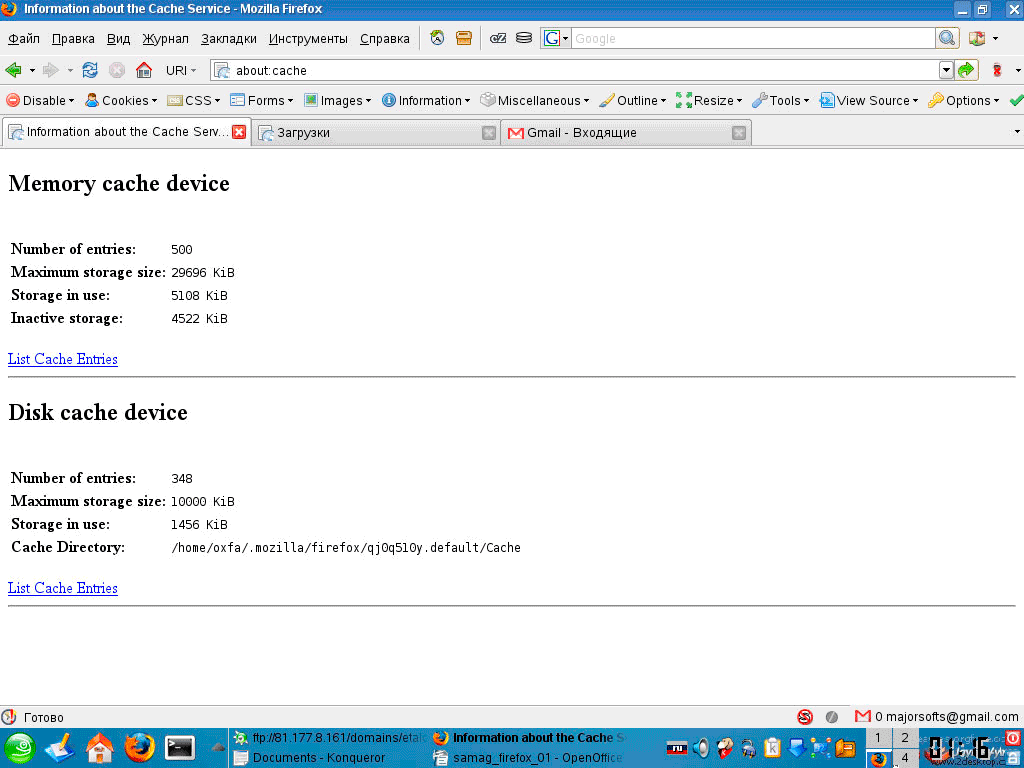Switch to Documents - Konqueror in taskbar

point(318,757)
